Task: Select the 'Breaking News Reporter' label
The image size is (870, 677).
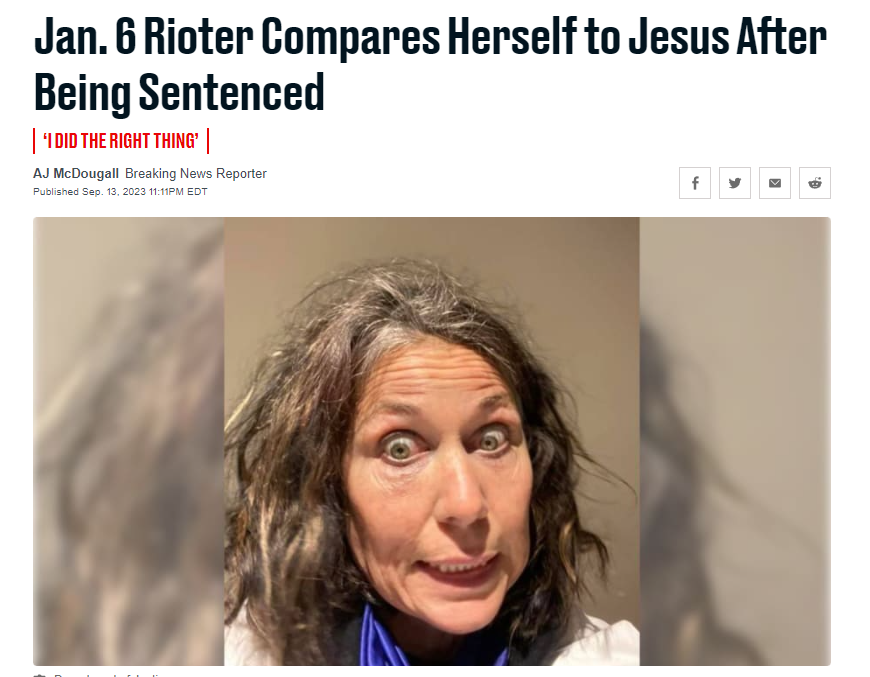Action: coord(196,174)
